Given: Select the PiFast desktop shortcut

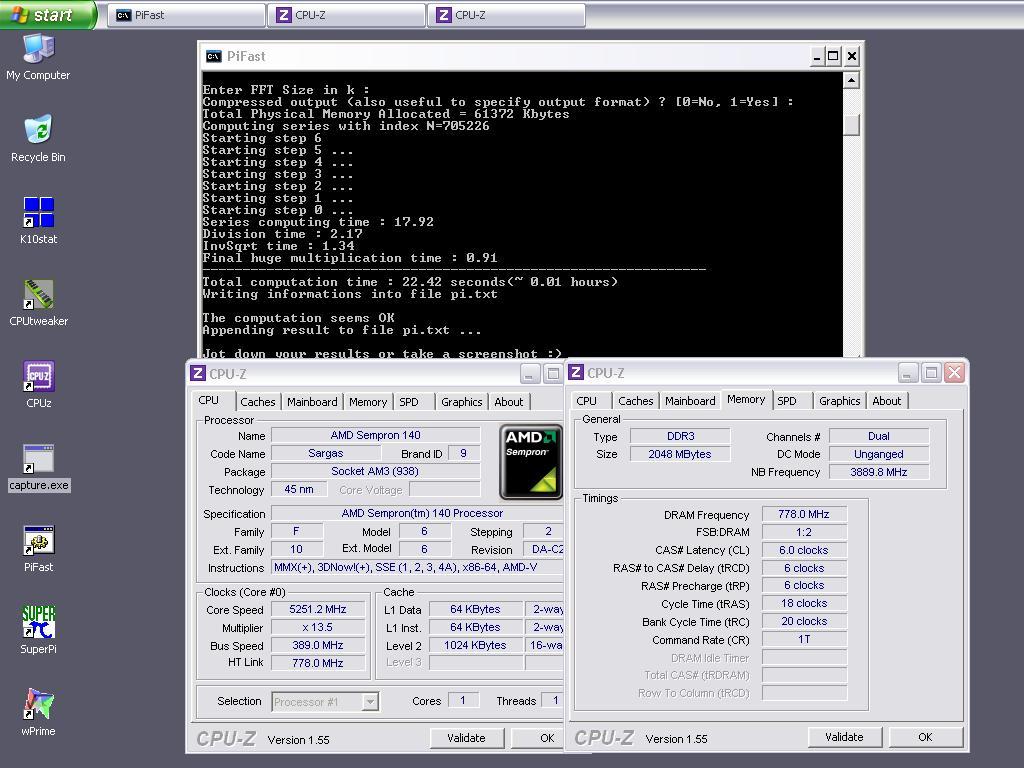Looking at the screenshot, I should [38, 549].
